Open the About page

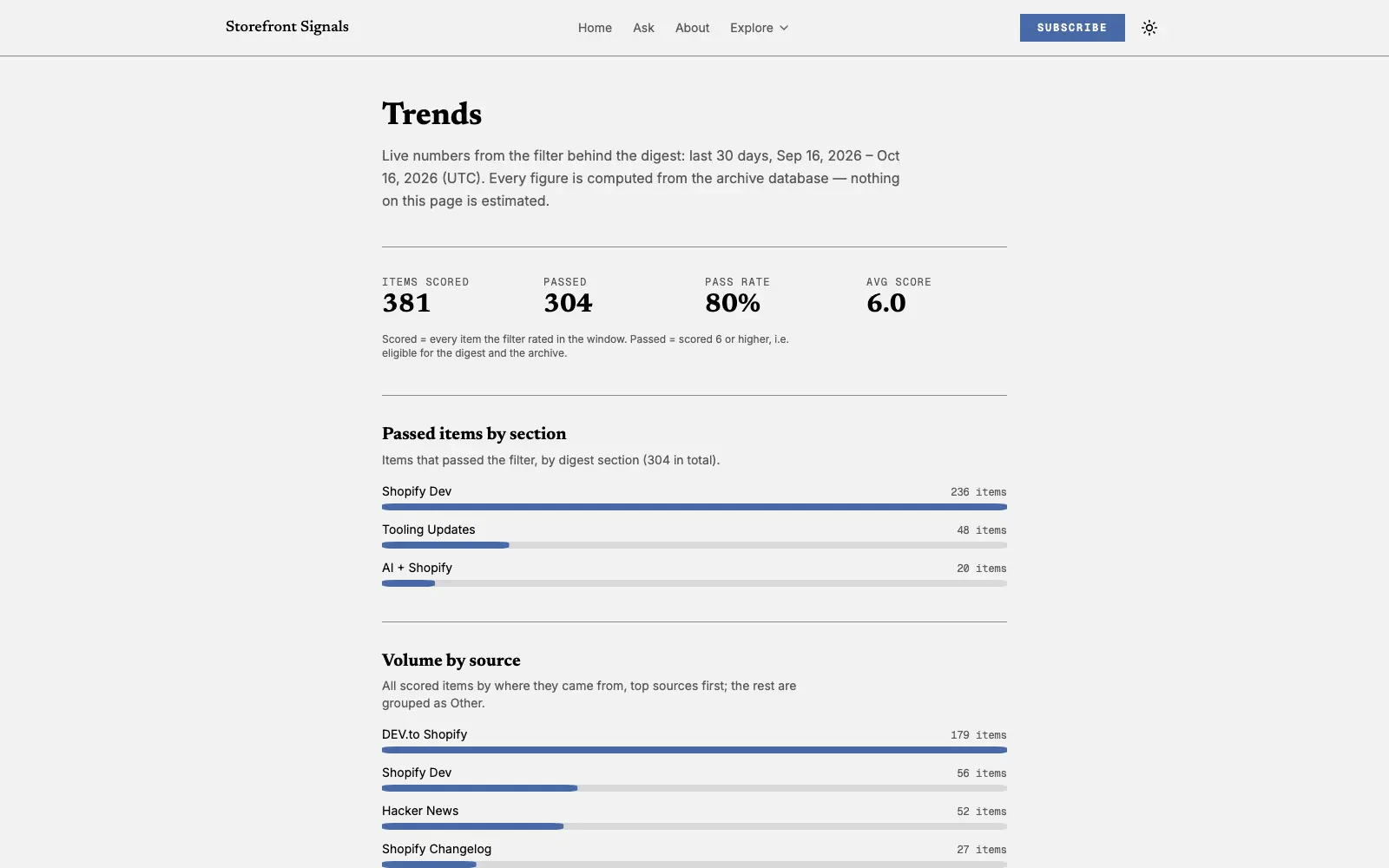click(x=692, y=28)
